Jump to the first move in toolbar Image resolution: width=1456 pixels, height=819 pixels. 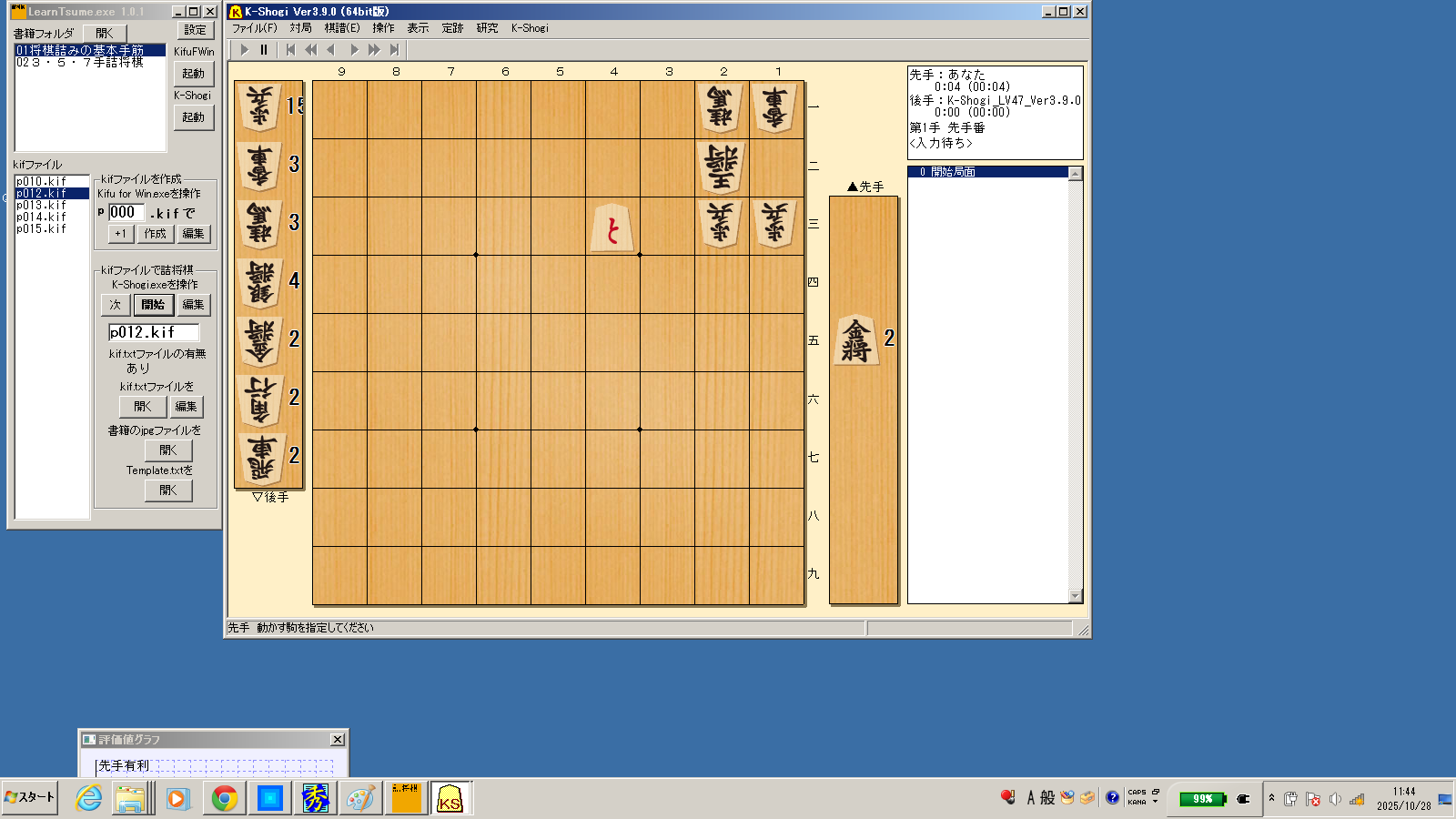click(290, 50)
